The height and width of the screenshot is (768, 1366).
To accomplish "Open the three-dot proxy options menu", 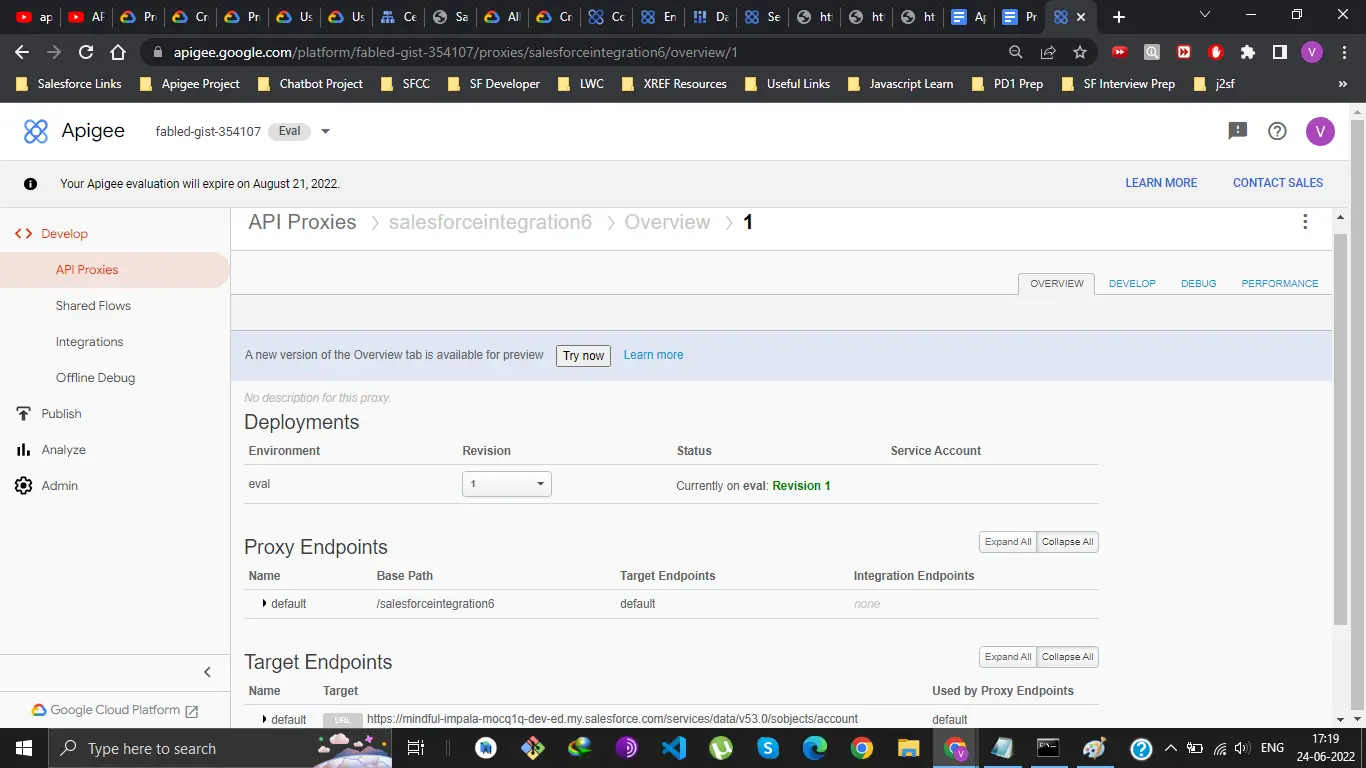I will [1305, 222].
